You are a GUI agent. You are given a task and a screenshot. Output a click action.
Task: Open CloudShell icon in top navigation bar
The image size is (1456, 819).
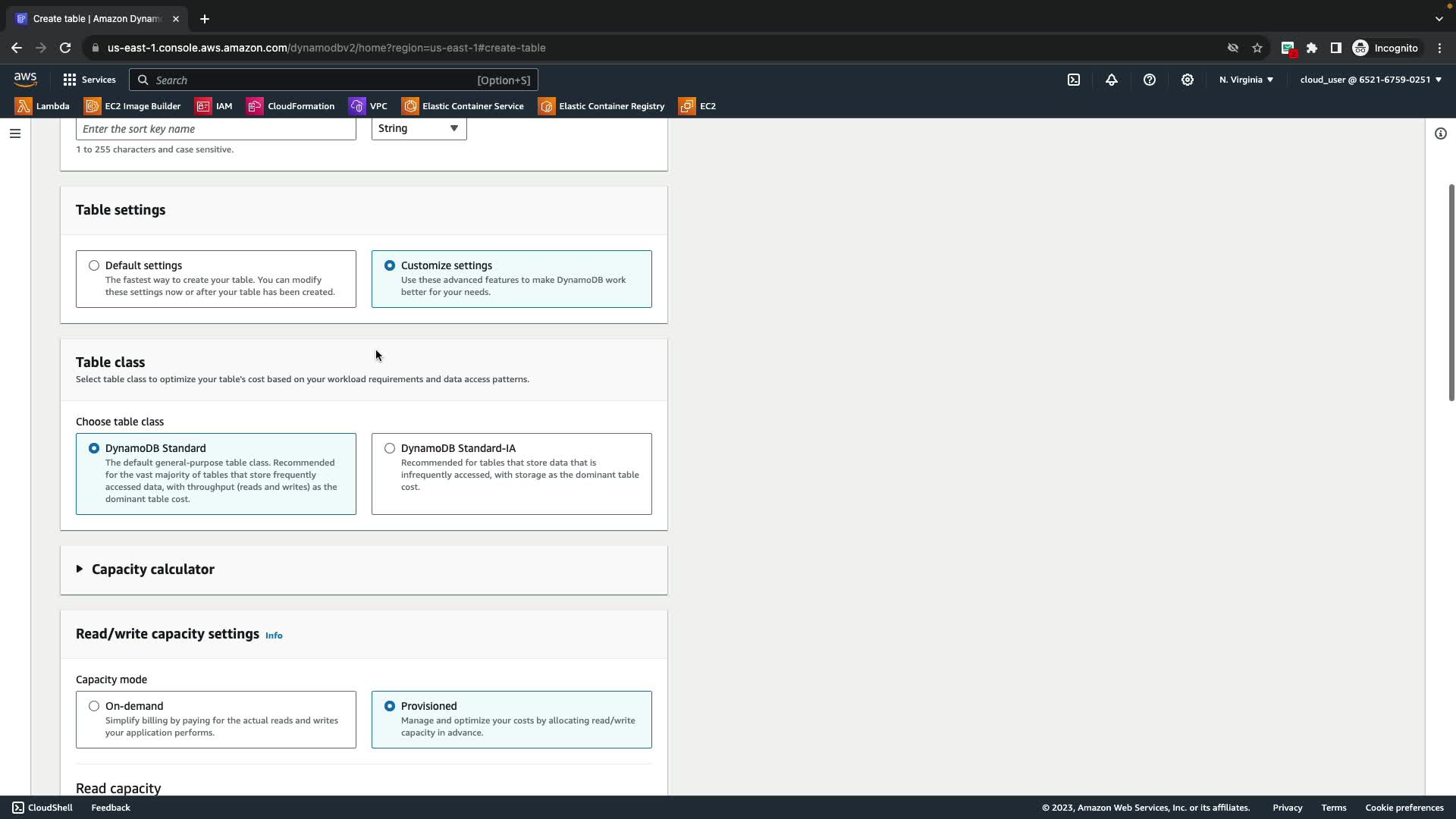click(1074, 80)
